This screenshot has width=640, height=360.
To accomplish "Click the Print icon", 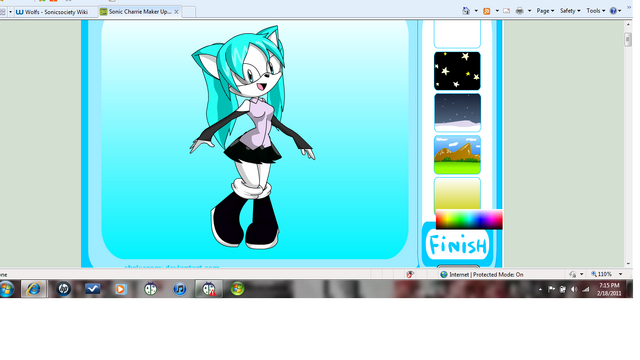I will 519,11.
